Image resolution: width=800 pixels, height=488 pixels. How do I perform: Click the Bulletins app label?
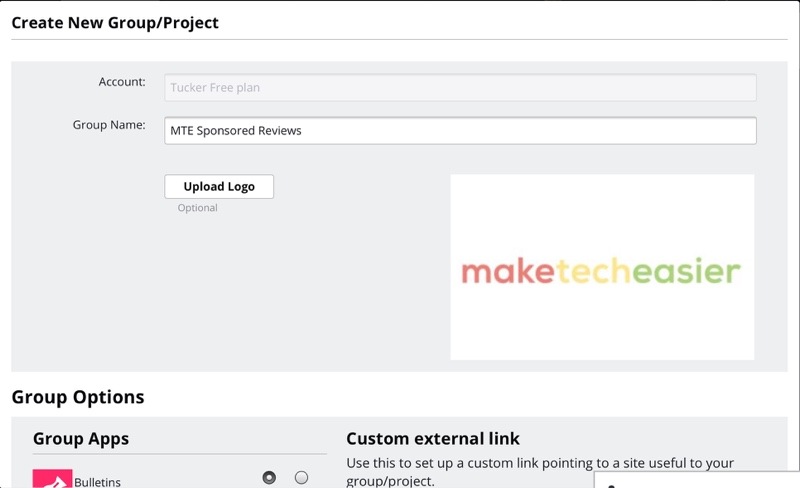(x=97, y=482)
